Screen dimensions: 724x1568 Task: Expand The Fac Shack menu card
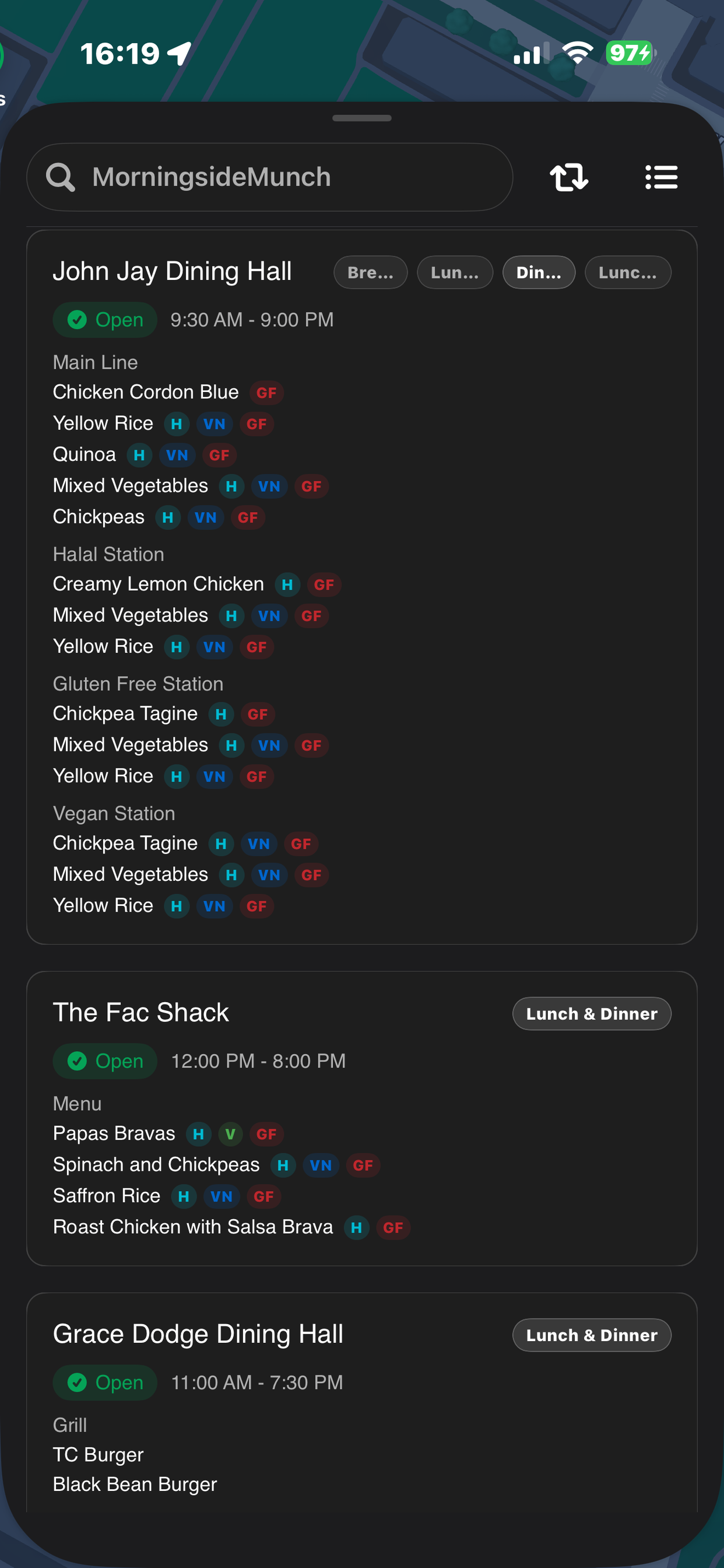pos(140,1012)
